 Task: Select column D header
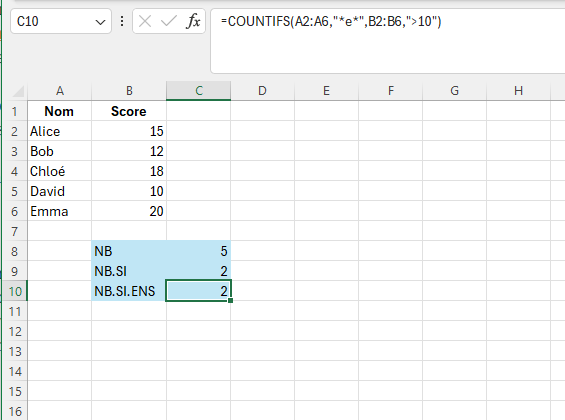click(262, 91)
